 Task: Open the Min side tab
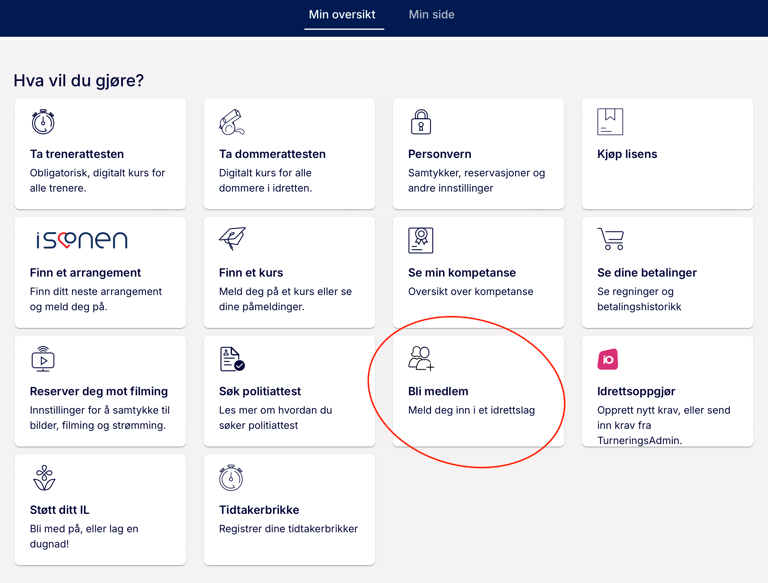(x=432, y=15)
